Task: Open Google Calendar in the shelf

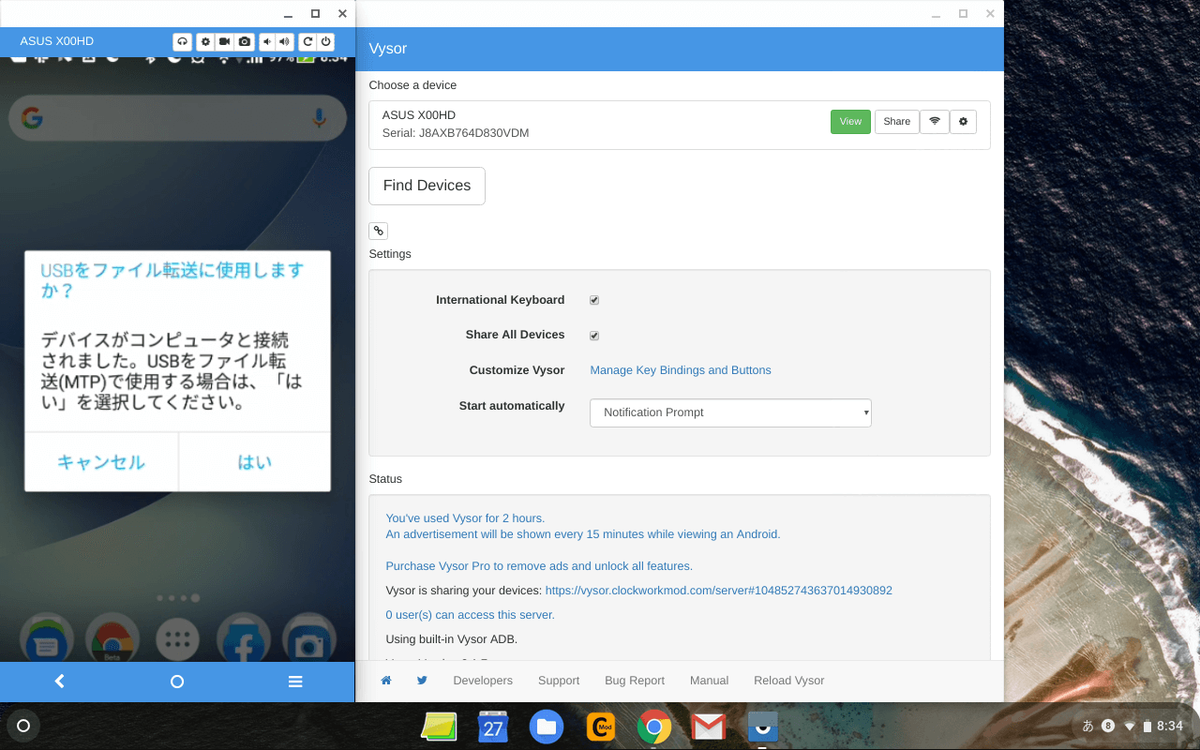Action: (492, 727)
